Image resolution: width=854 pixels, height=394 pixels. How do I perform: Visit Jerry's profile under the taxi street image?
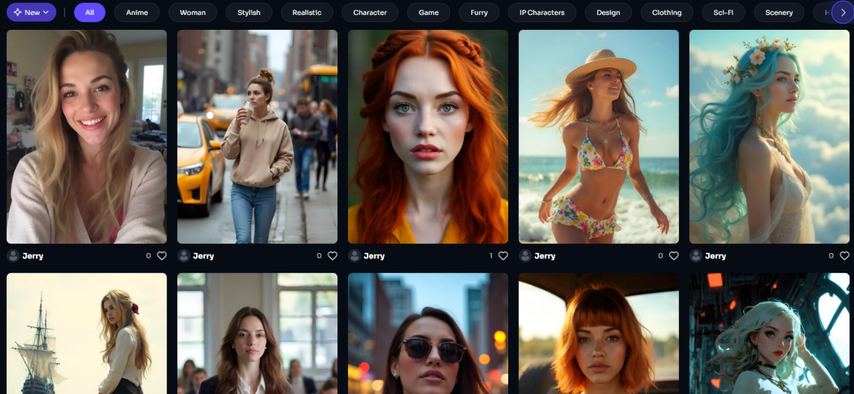[x=203, y=256]
